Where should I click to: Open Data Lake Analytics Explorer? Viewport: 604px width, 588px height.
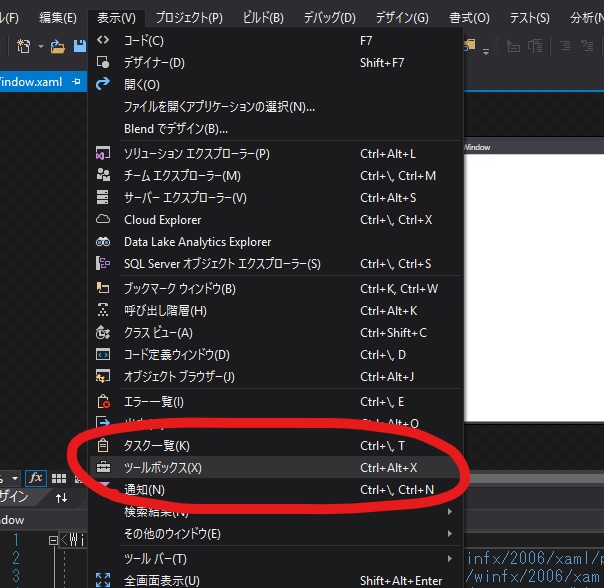point(275,242)
